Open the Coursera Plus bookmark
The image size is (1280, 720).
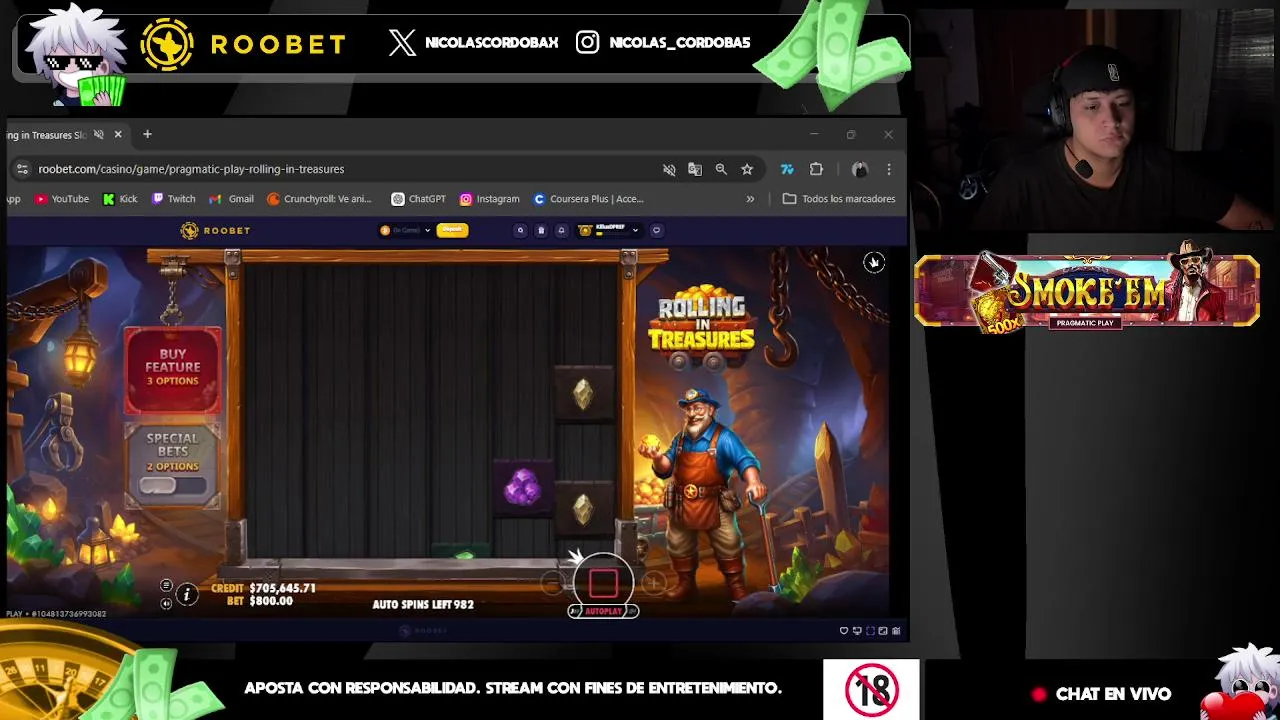588,199
